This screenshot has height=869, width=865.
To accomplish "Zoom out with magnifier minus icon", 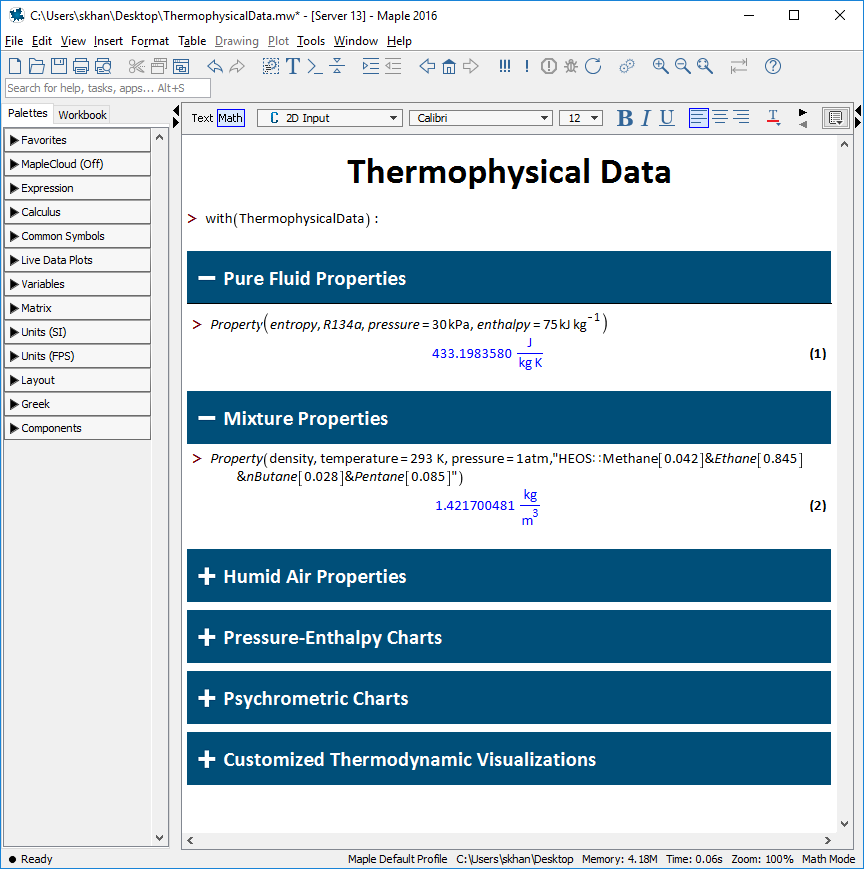I will point(683,66).
